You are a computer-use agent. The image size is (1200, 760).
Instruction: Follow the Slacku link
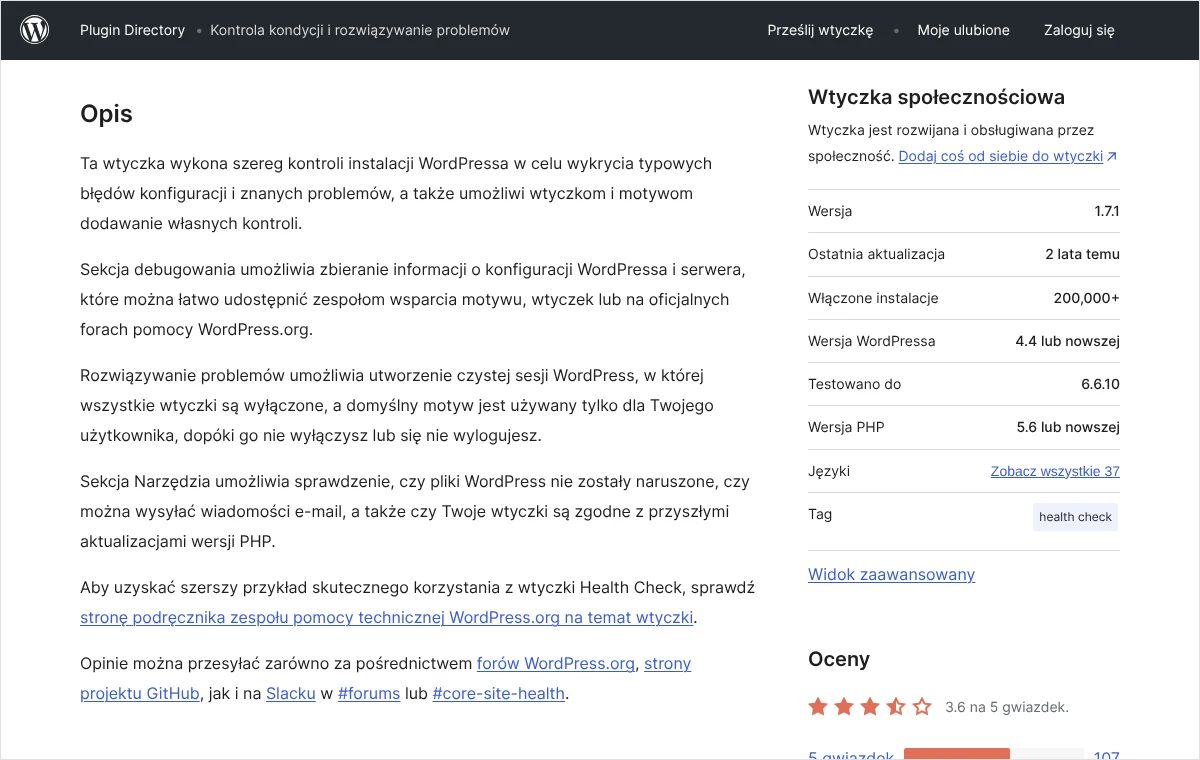pos(291,694)
